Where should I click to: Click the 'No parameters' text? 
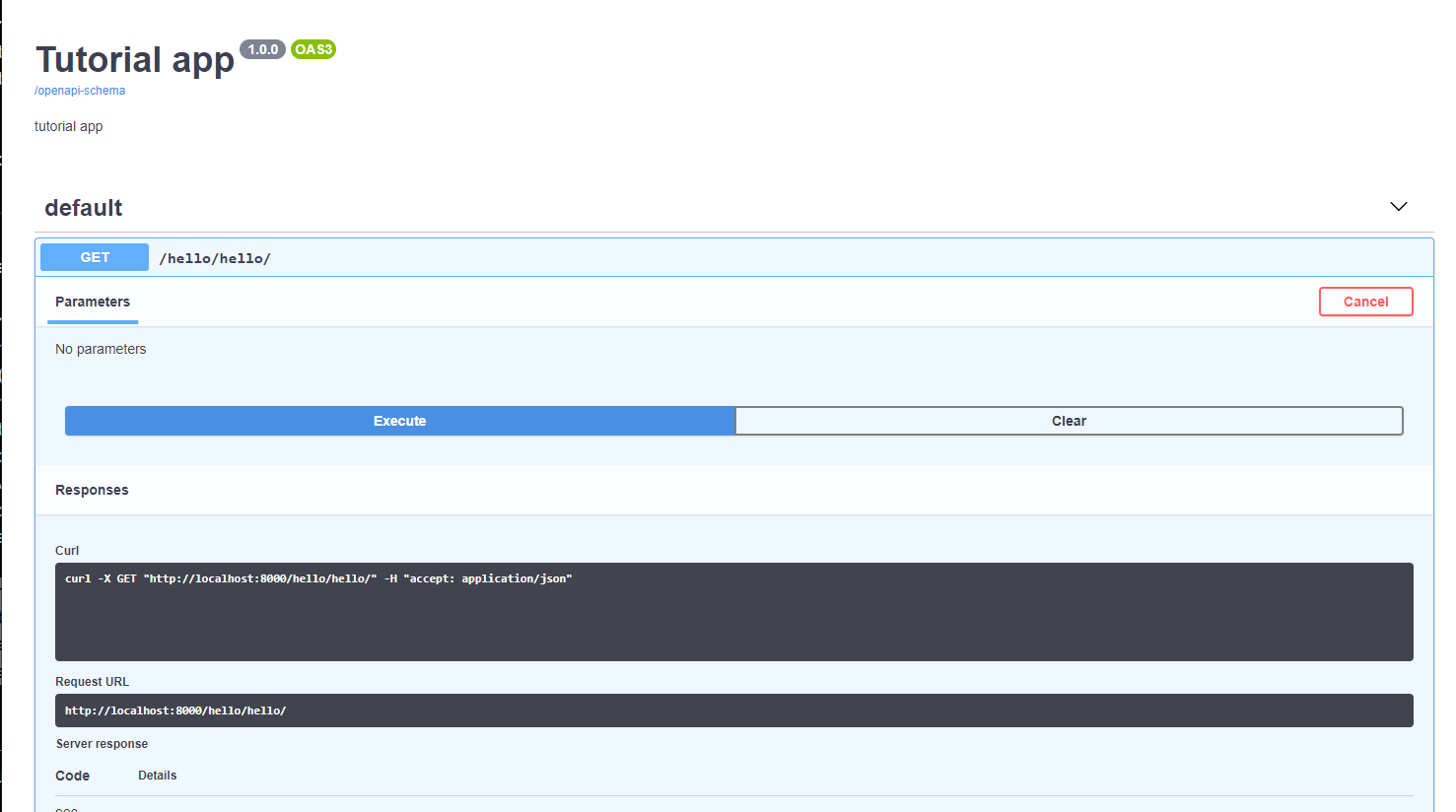(101, 349)
